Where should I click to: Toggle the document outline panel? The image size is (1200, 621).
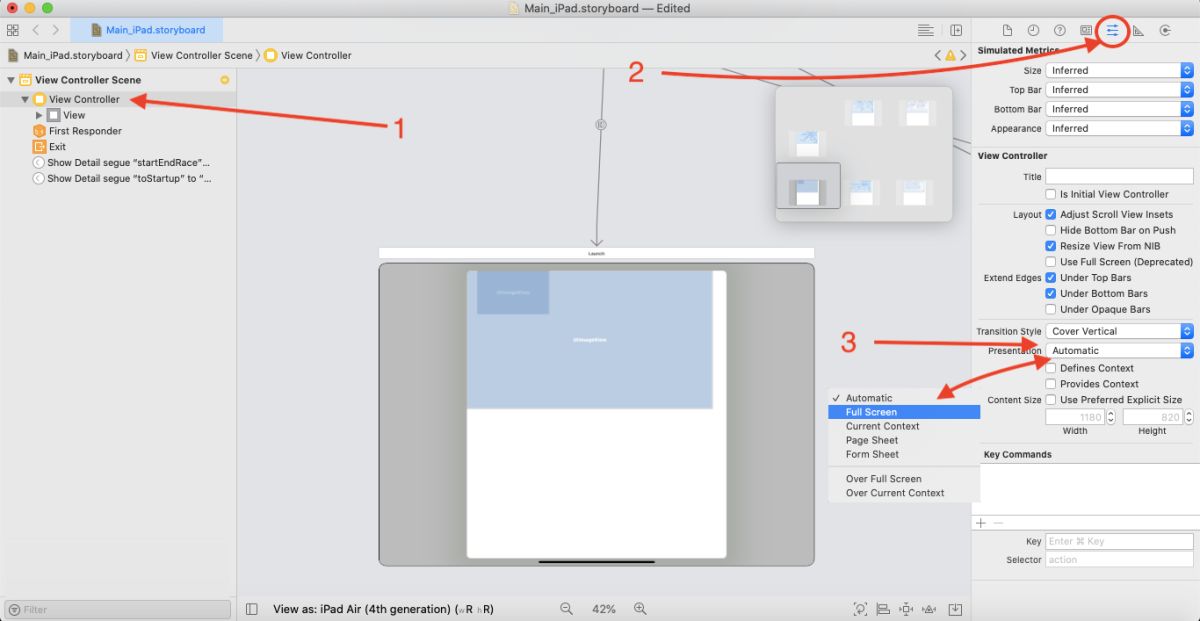252,609
